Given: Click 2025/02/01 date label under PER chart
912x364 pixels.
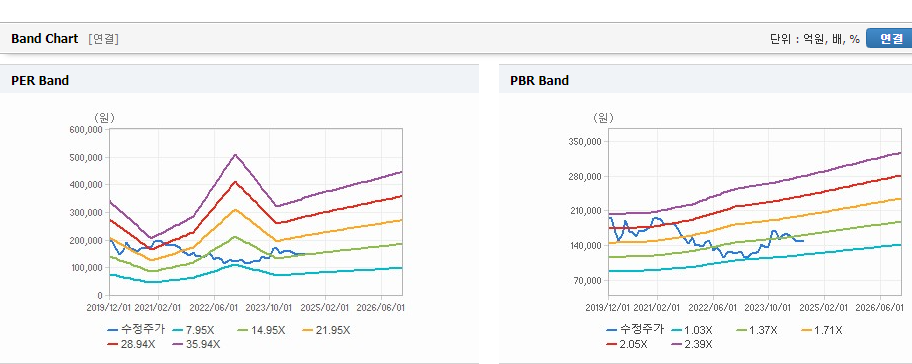Looking at the screenshot, I should point(325,307).
